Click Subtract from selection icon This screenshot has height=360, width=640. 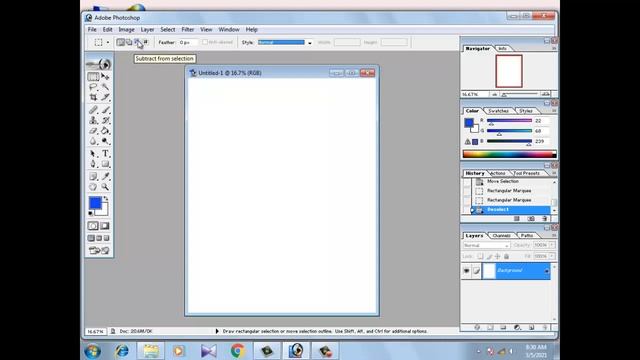point(137,42)
